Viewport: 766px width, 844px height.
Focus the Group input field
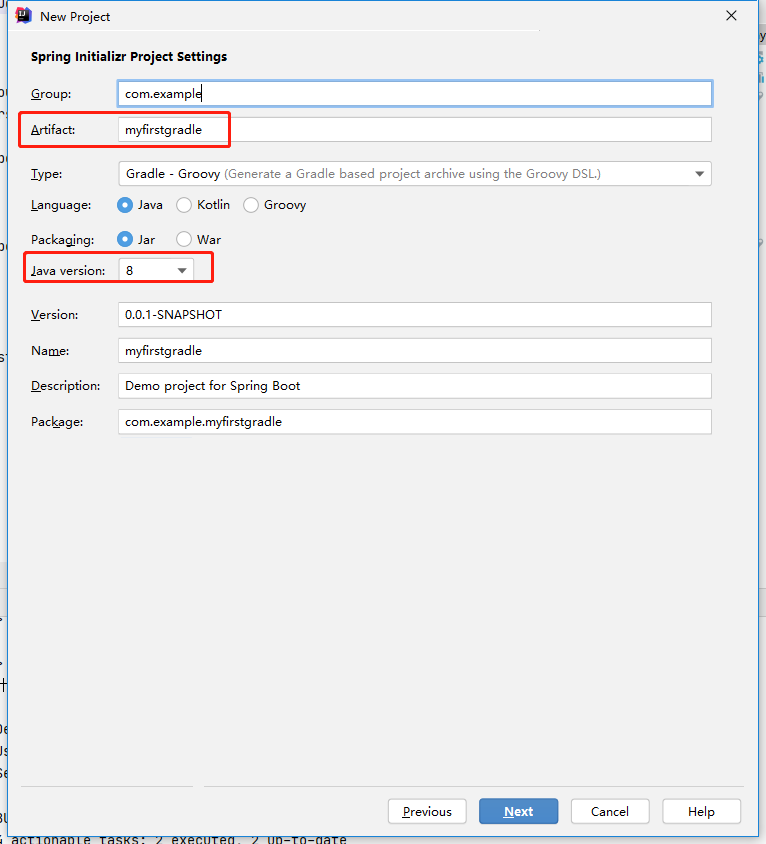pyautogui.click(x=415, y=94)
